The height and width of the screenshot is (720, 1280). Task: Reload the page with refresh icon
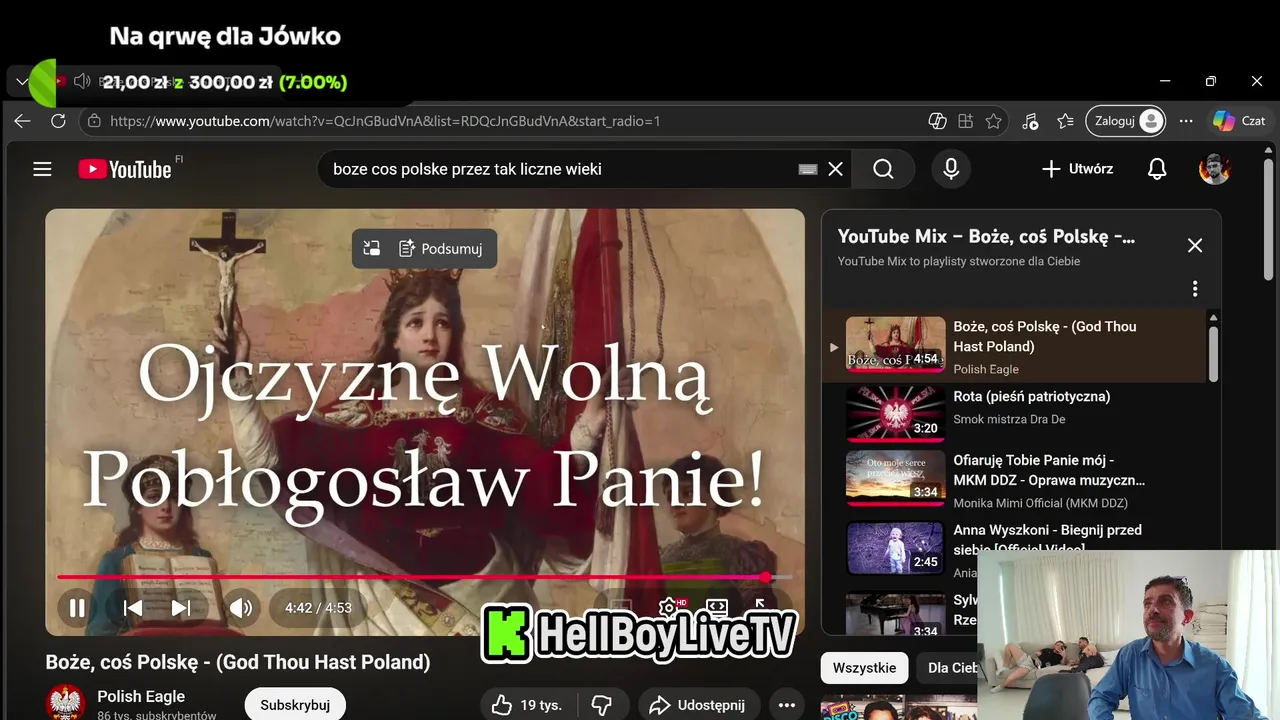tap(58, 121)
